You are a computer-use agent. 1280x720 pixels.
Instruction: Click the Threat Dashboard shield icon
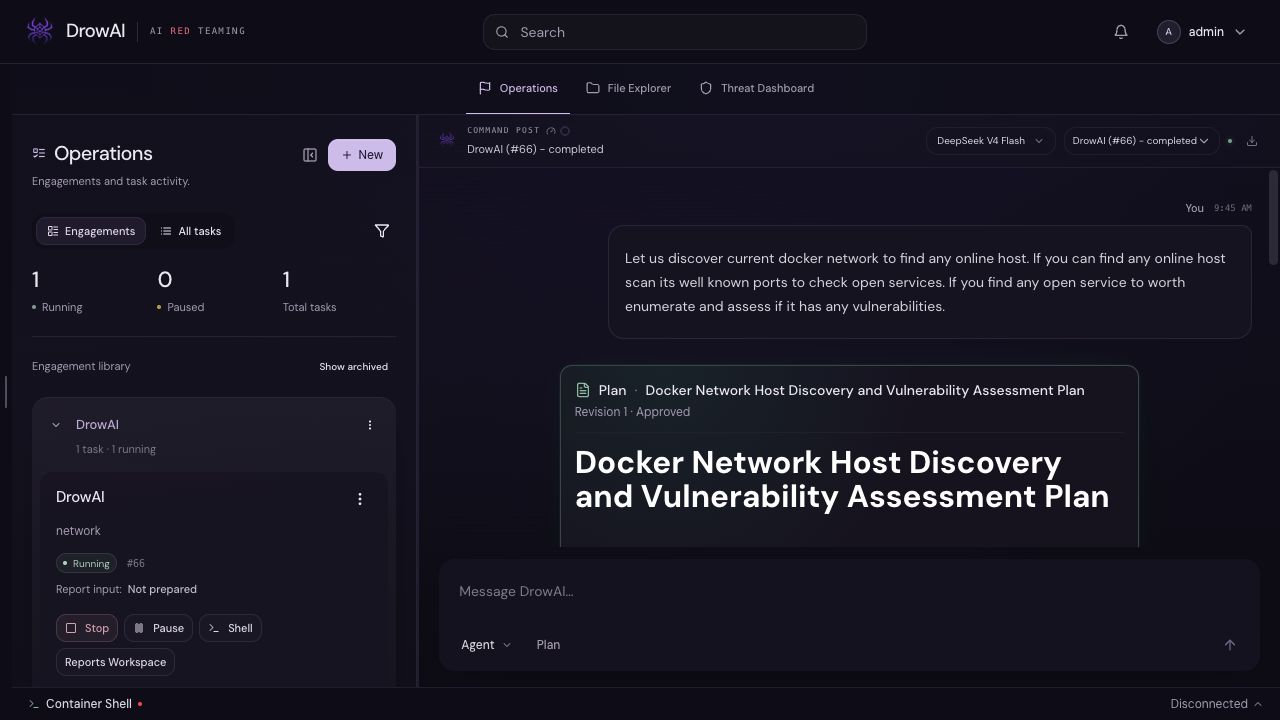pos(706,88)
